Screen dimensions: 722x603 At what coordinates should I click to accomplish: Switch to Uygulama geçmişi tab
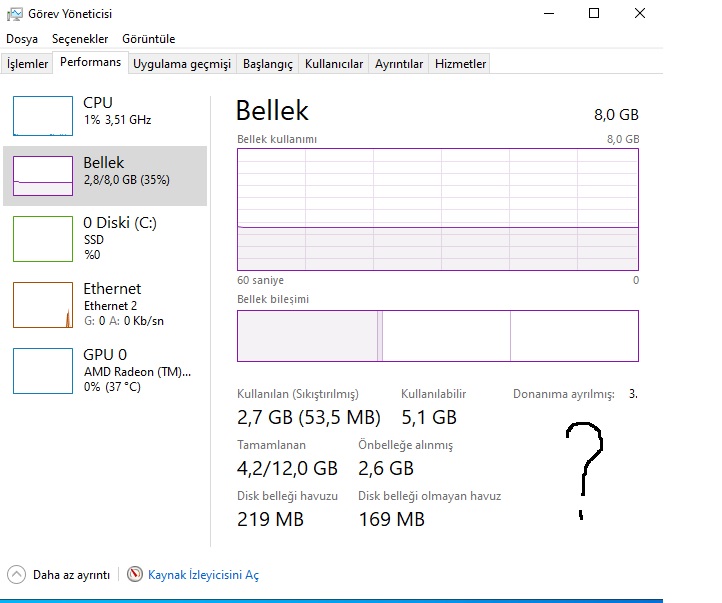pos(182,64)
